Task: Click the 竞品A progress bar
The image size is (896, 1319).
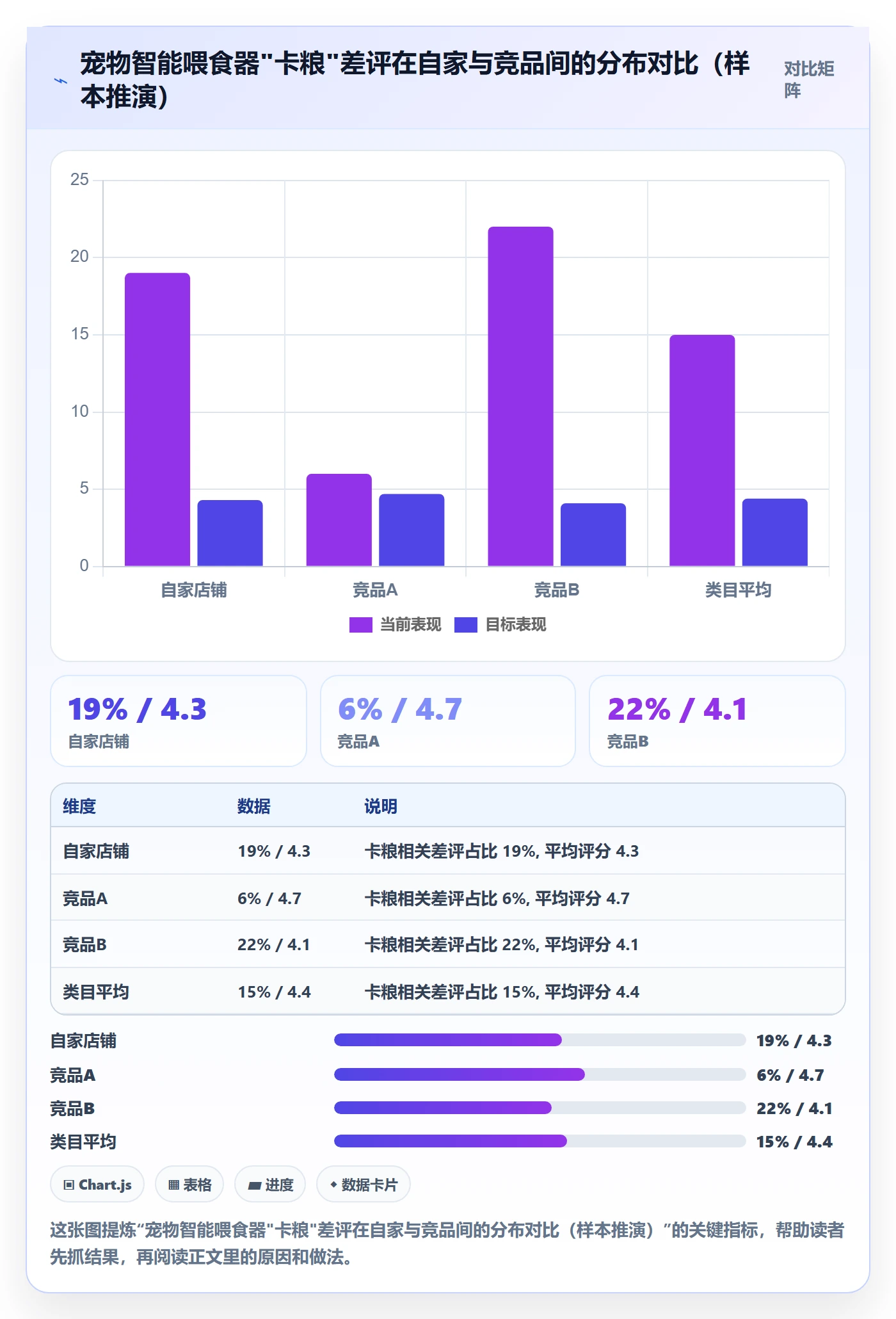Action: [540, 1074]
